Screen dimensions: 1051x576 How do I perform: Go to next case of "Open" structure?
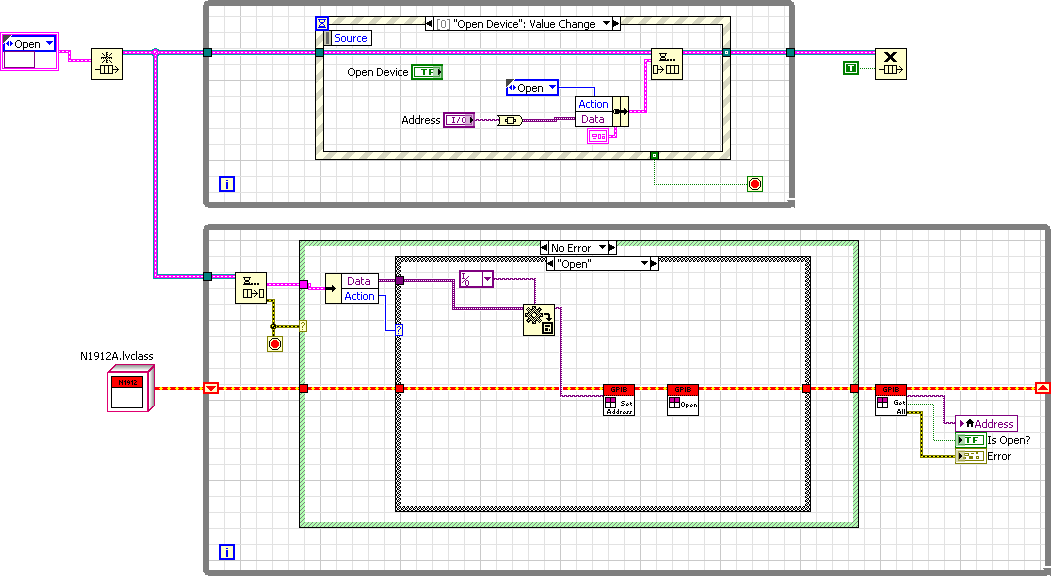(654, 264)
